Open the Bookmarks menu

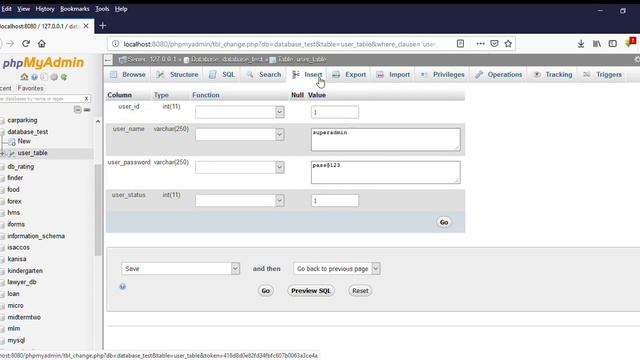(75, 9)
